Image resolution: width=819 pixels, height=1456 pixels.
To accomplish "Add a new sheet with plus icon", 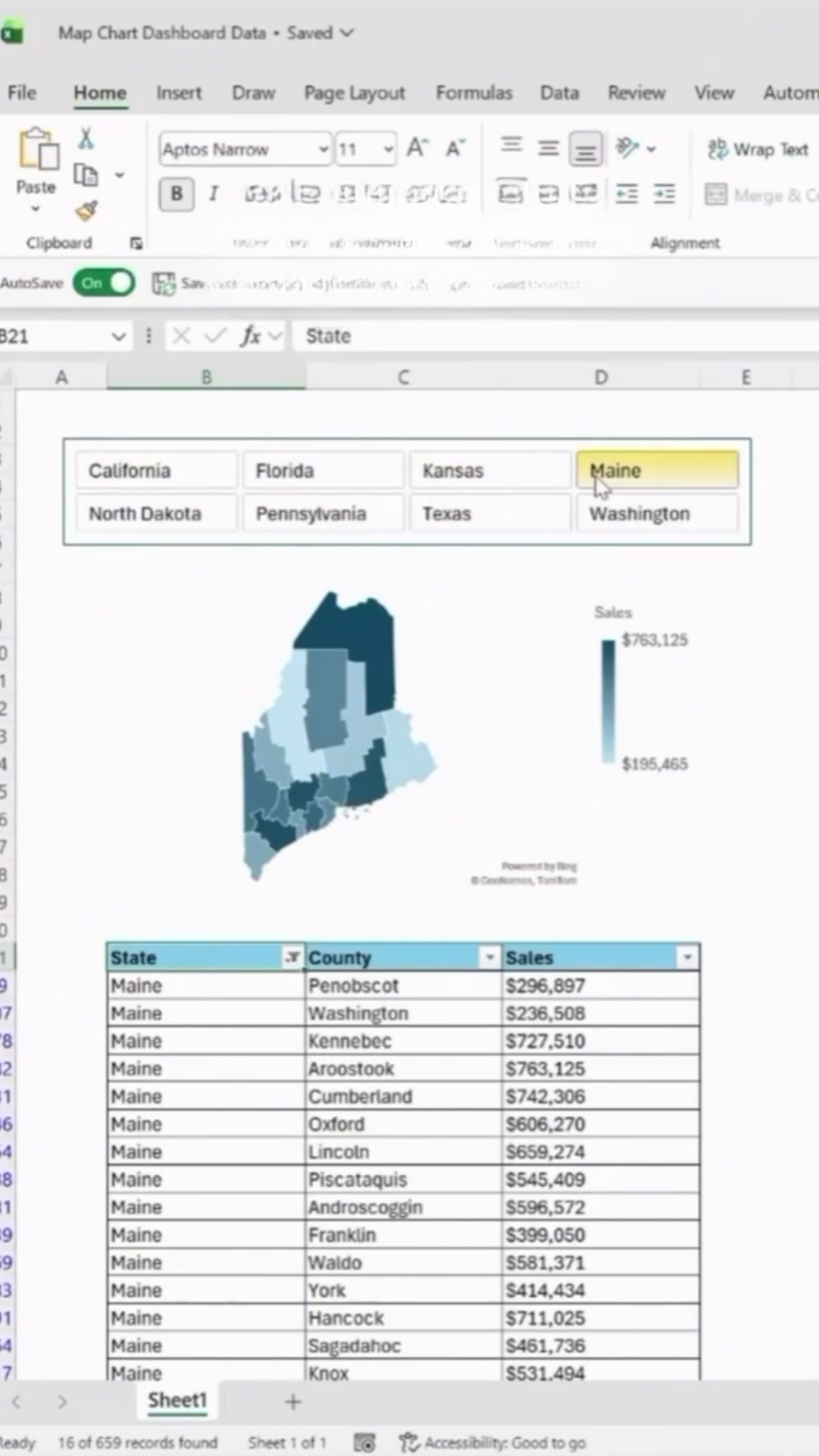I will [x=293, y=1402].
